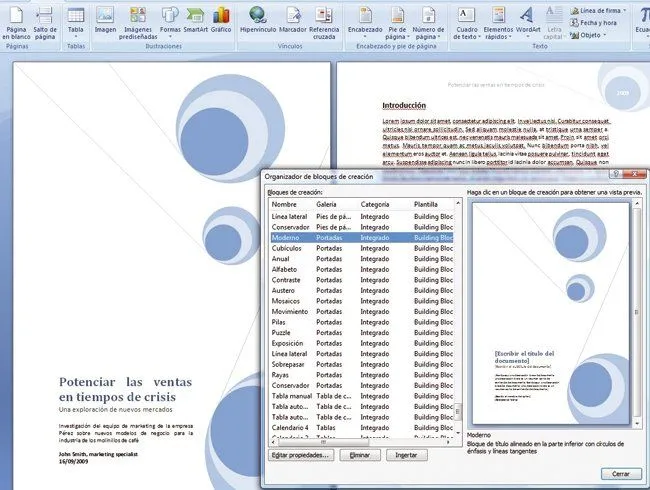Insert a Referencia cruzada
This screenshot has height=490, width=650.
tap(324, 23)
